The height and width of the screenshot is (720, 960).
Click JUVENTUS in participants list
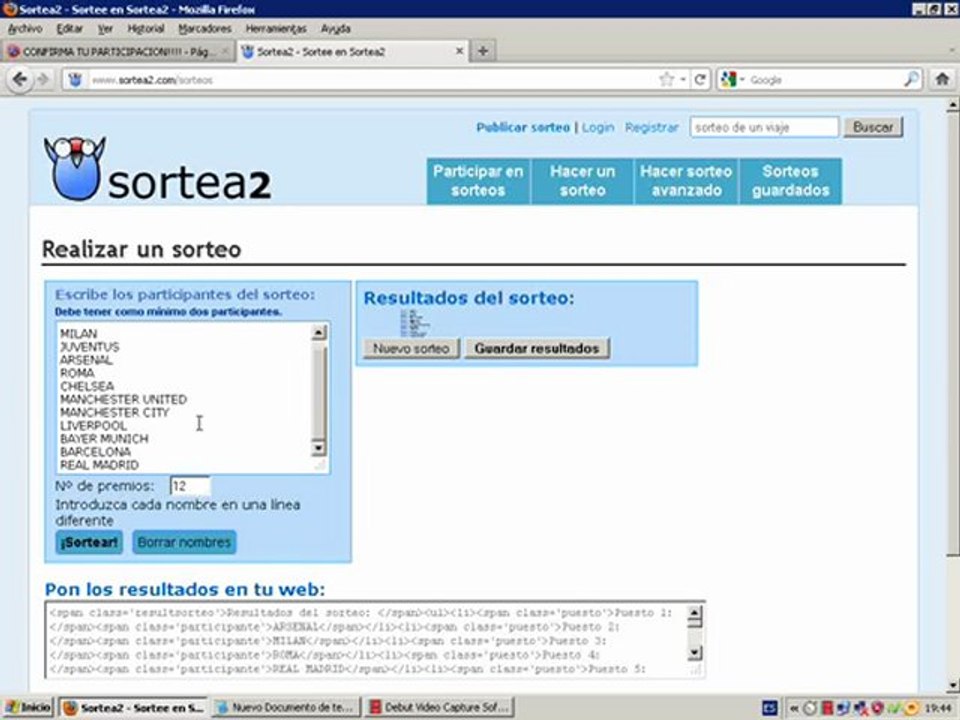coord(89,347)
